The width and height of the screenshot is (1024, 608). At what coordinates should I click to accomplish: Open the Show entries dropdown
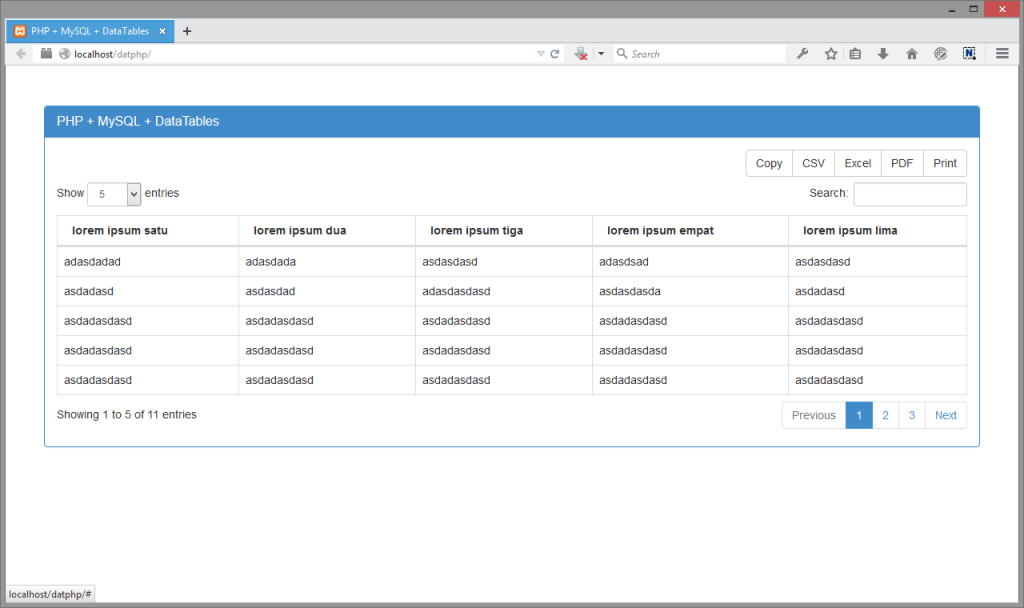[x=113, y=193]
